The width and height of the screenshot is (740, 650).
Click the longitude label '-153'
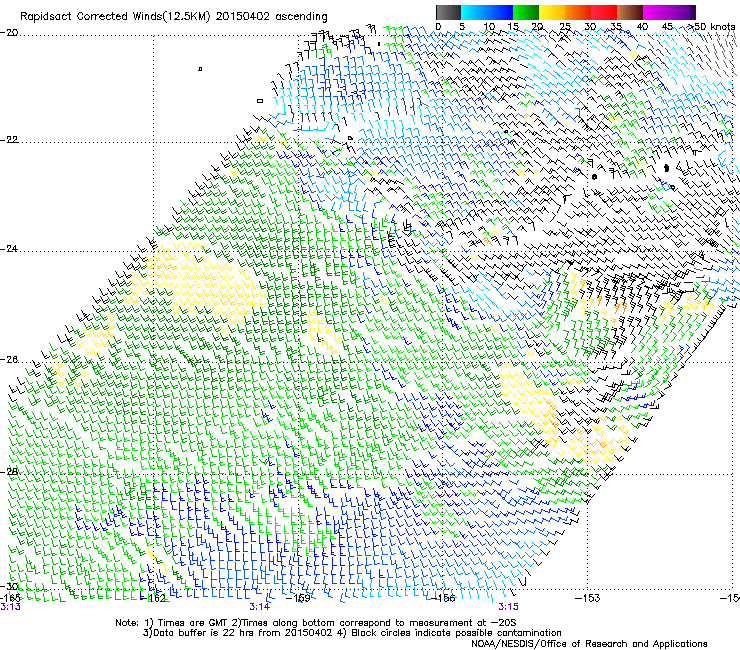tap(588, 598)
